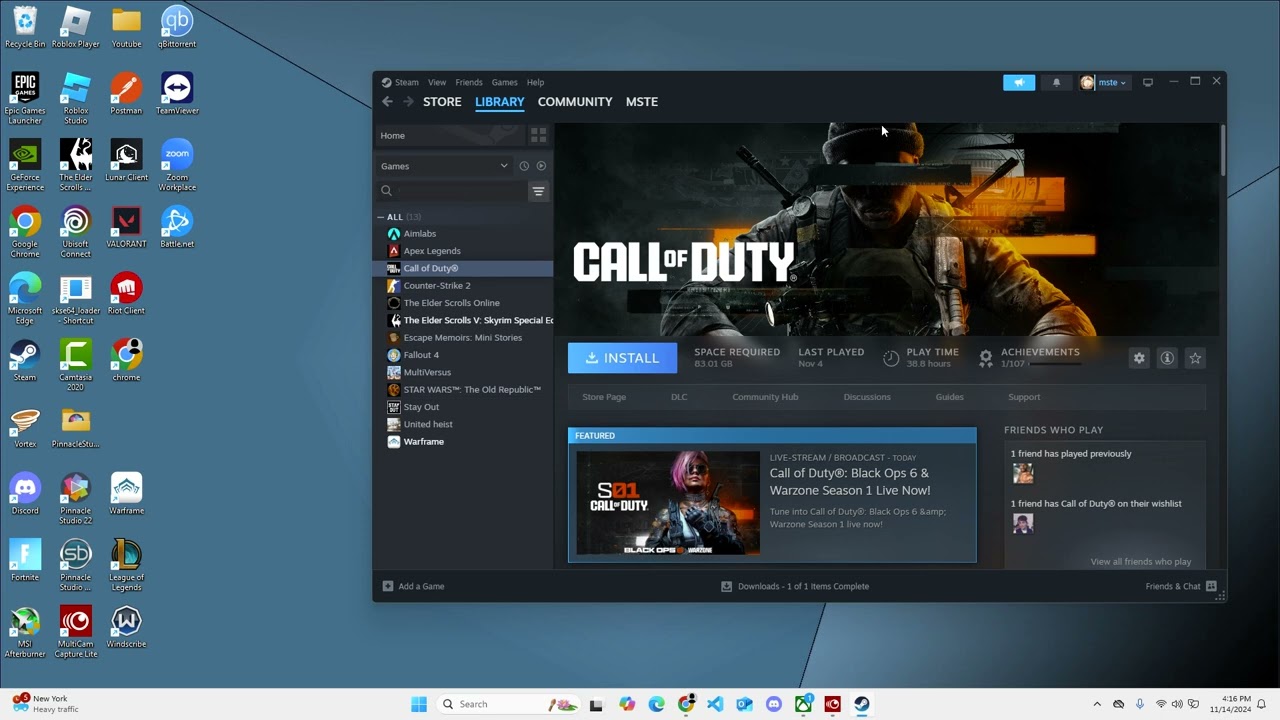The image size is (1280, 720).
Task: Open Steam notifications bell
Action: (x=1056, y=83)
